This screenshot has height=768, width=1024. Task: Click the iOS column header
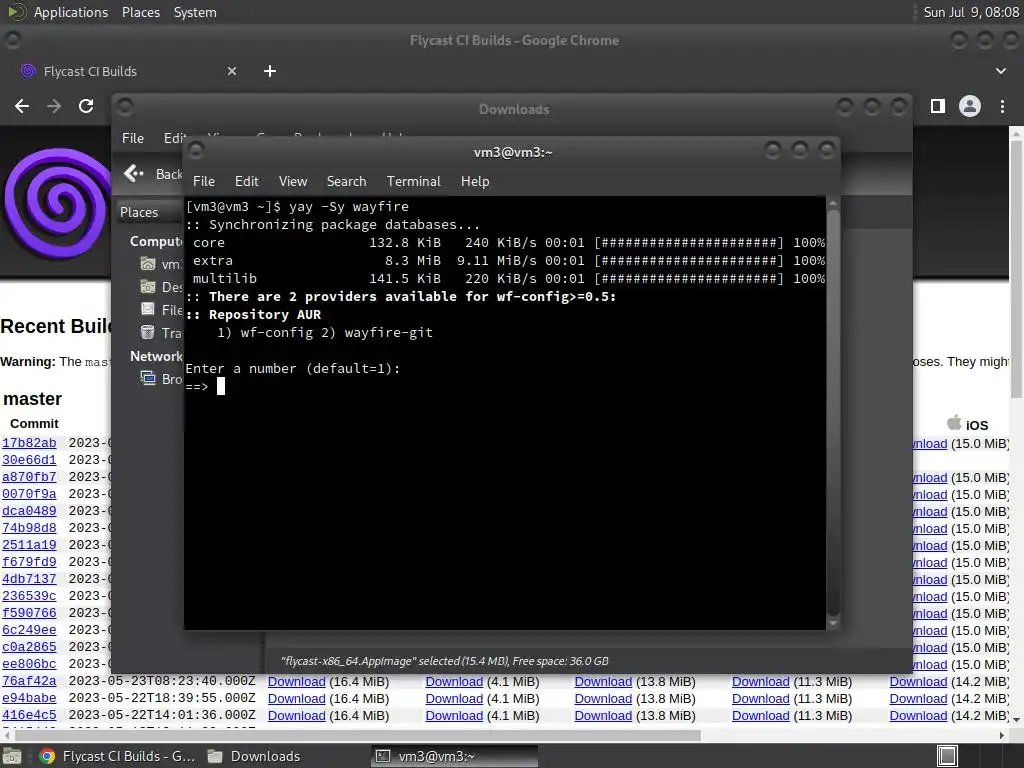coord(968,424)
